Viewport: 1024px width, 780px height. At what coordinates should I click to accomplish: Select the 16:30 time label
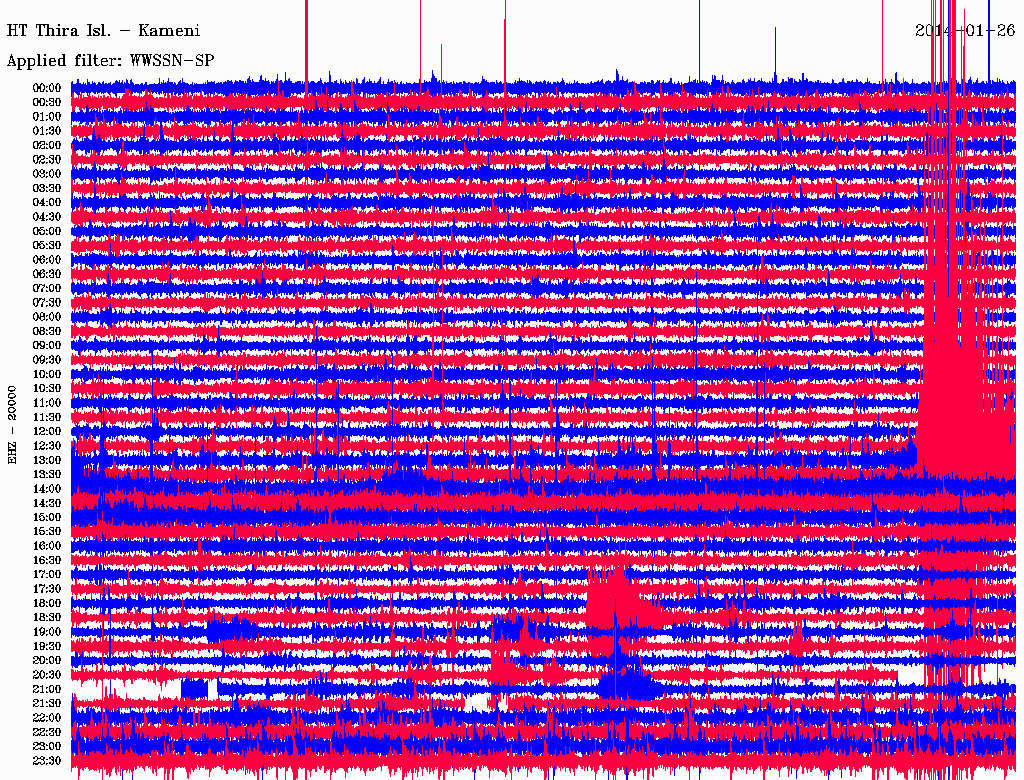tap(47, 561)
